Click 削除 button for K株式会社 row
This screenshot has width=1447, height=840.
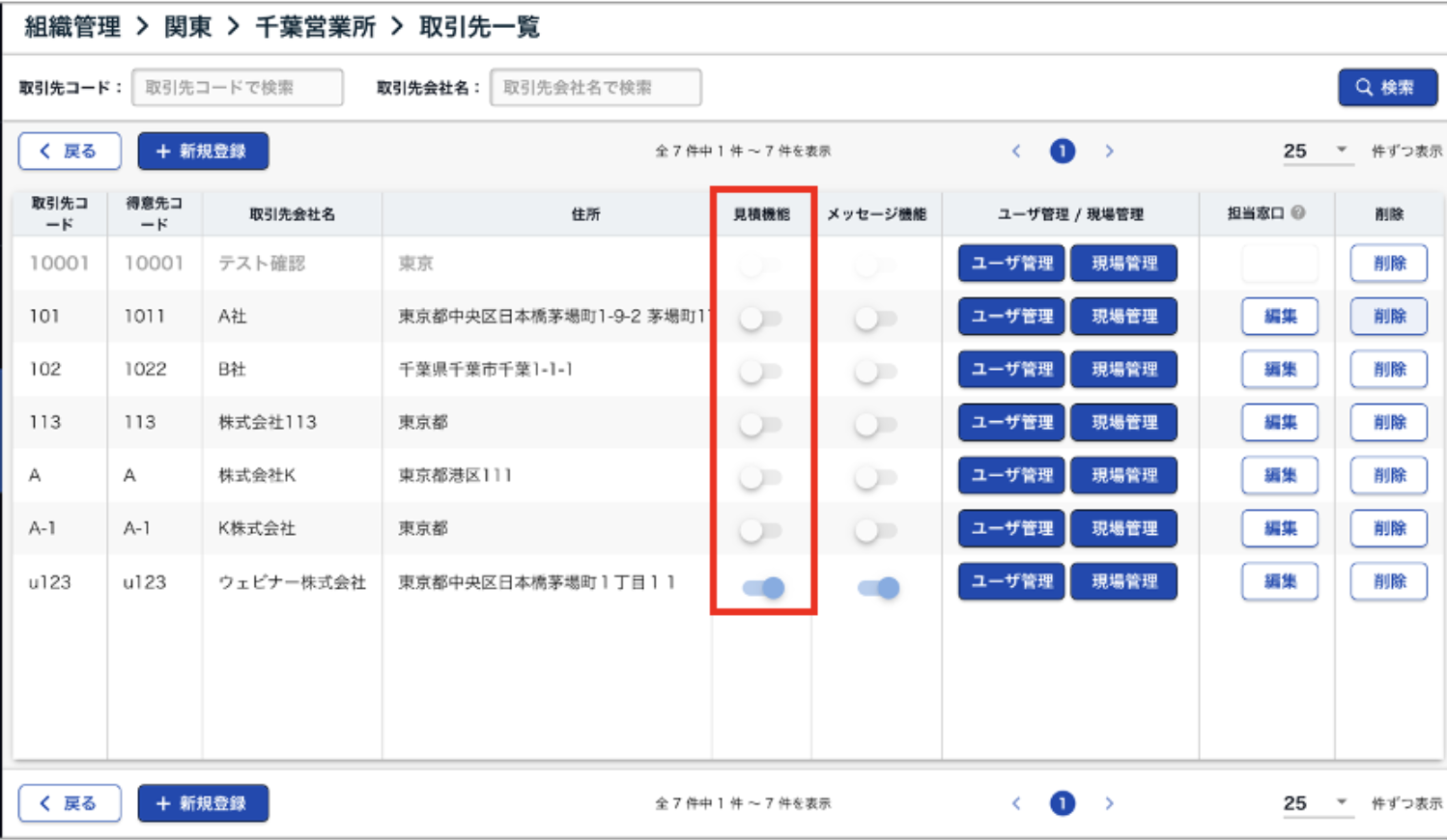coord(1388,528)
